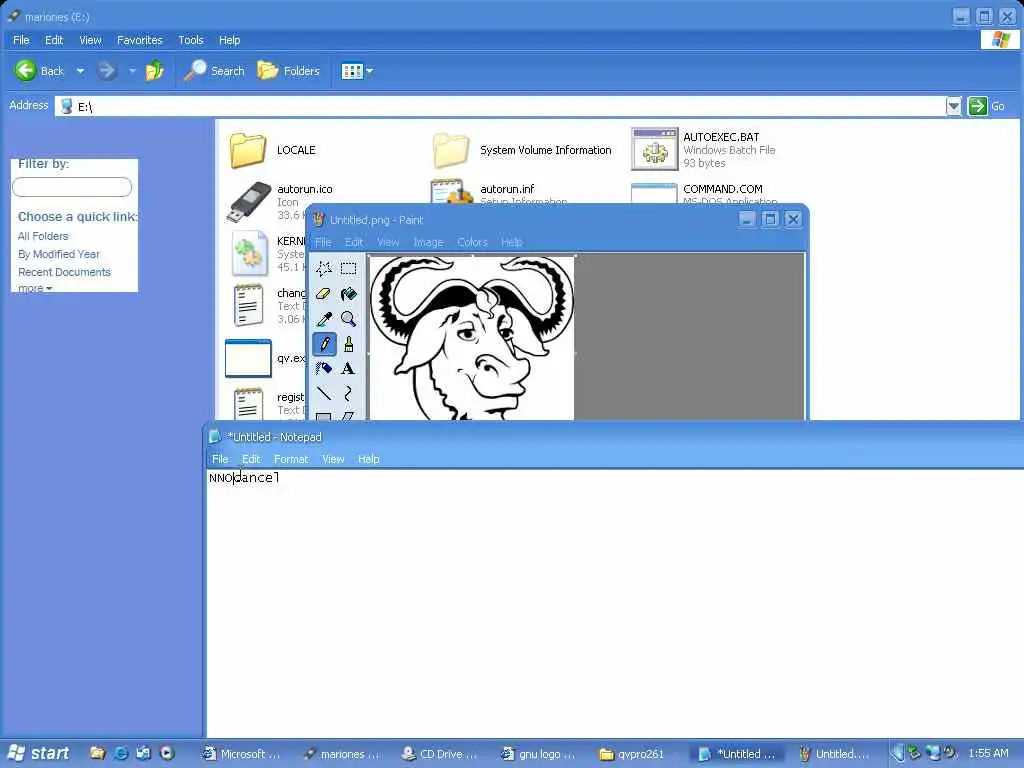Viewport: 1024px width, 768px height.
Task: Click the Start button
Action: tap(39, 753)
